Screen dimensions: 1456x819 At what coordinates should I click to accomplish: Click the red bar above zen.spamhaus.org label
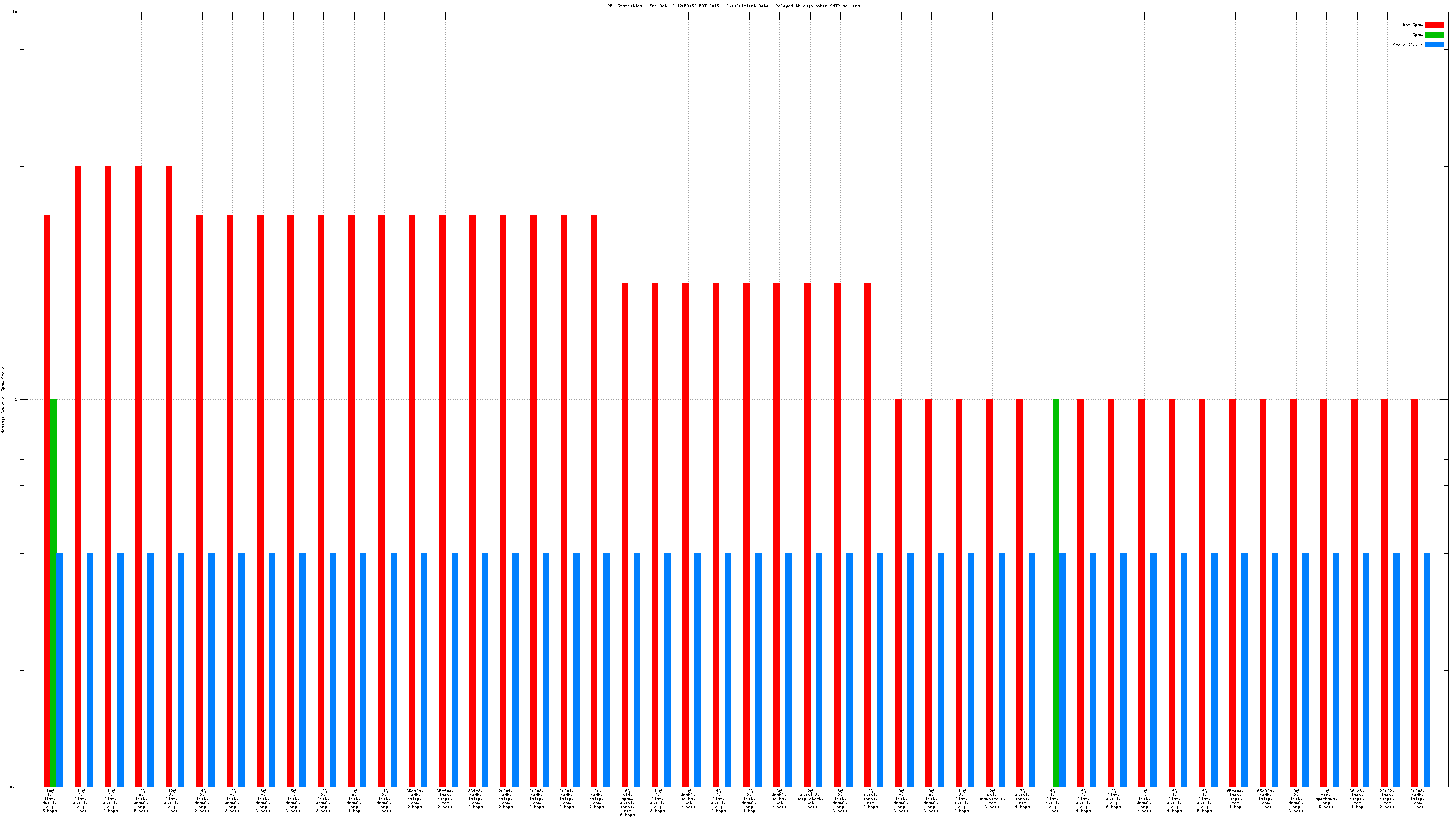click(x=1323, y=592)
